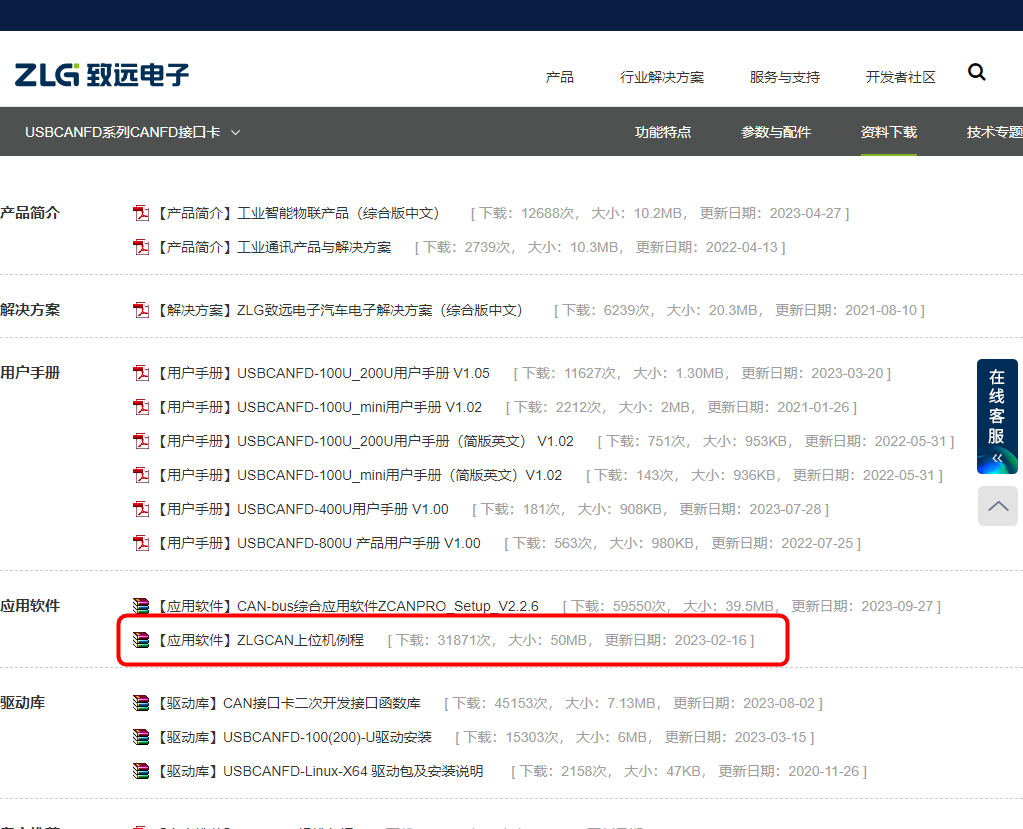Image resolution: width=1023 pixels, height=829 pixels.
Task: Open the 开发者社区 menu
Action: [900, 77]
